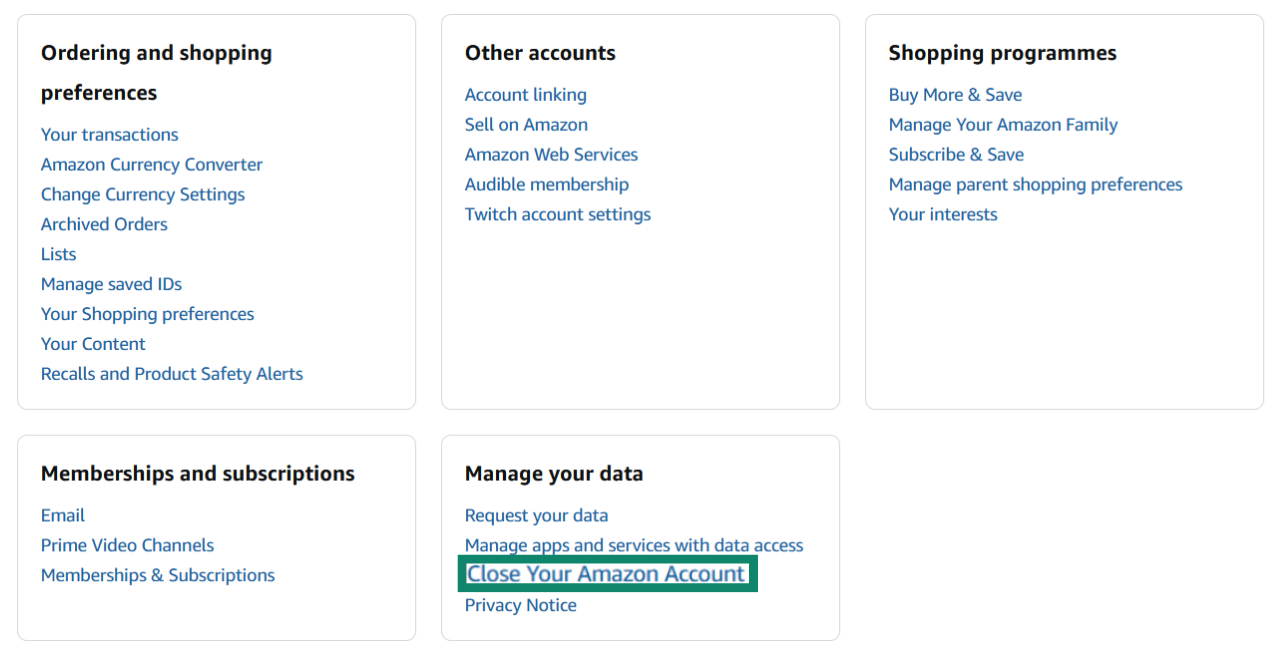Manage Your Amazon Family
The width and height of the screenshot is (1280, 658).
1003,124
